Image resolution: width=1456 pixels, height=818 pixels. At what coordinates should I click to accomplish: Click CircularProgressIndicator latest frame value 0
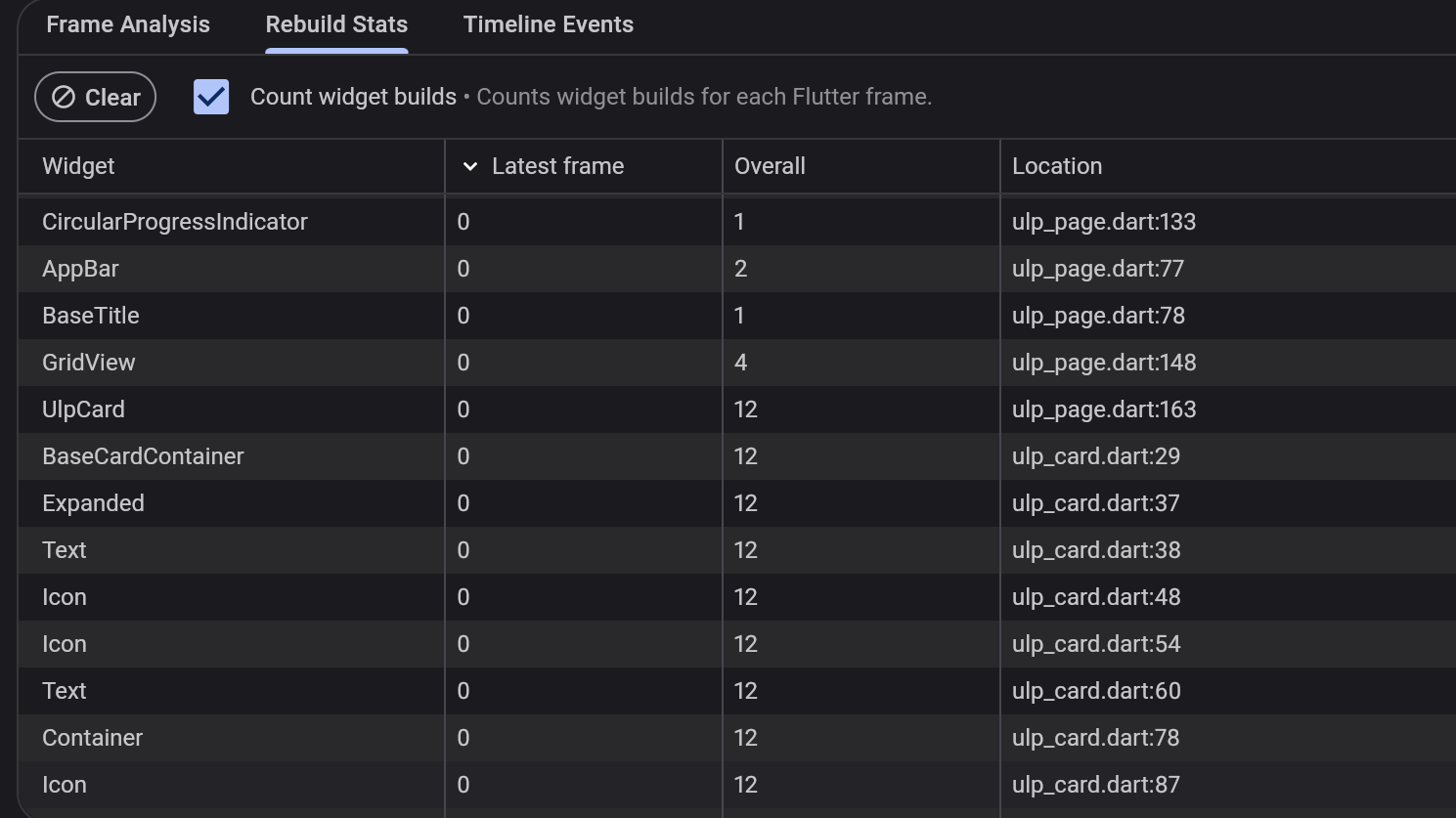coord(463,222)
